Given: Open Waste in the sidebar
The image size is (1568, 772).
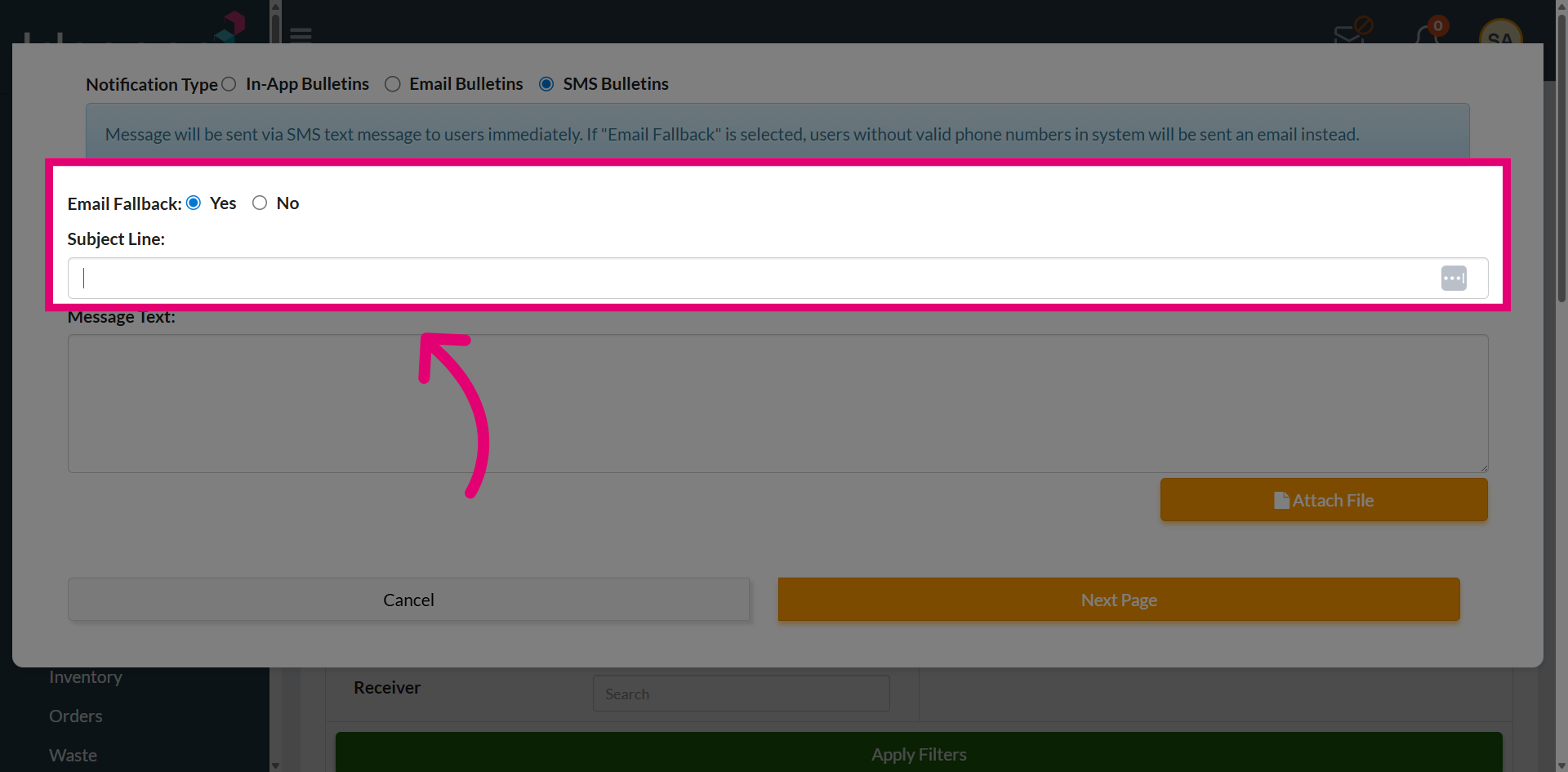Looking at the screenshot, I should [x=73, y=756].
